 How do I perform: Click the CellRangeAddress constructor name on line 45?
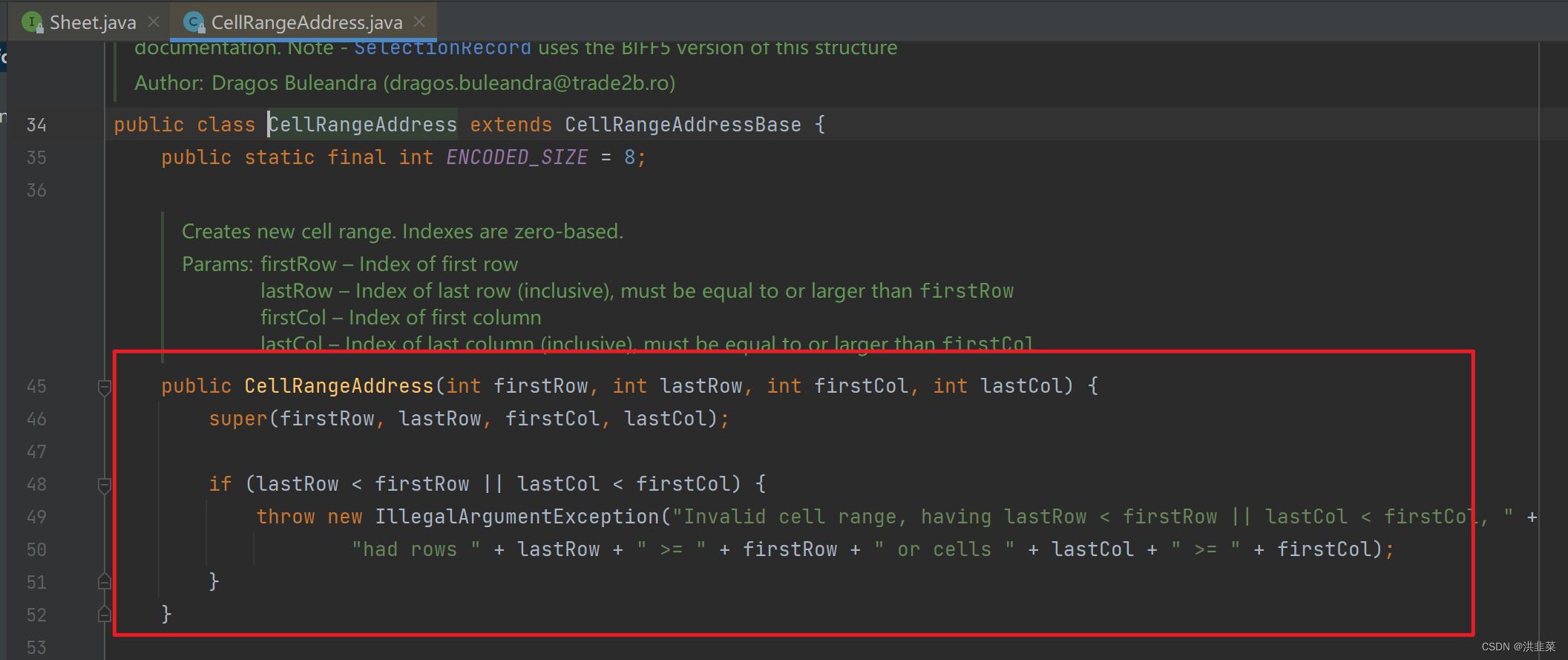click(339, 386)
